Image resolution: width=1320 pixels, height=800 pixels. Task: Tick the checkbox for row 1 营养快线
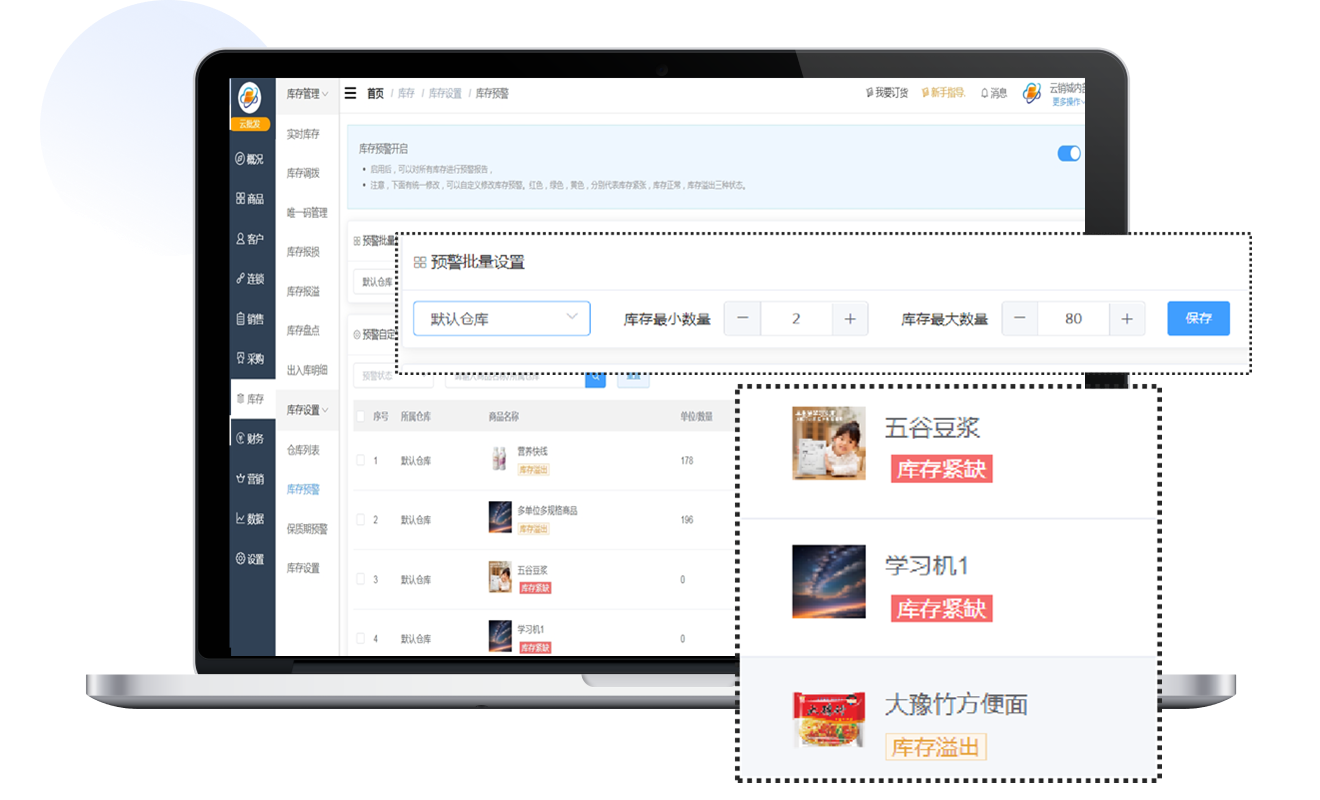tap(360, 460)
